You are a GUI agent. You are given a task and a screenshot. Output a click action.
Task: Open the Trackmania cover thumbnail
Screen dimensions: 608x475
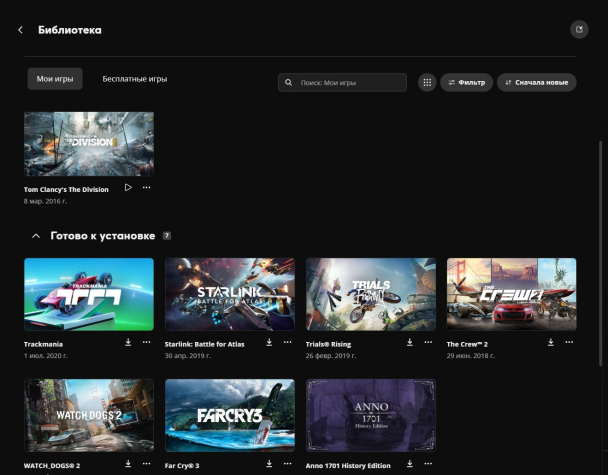pos(89,294)
